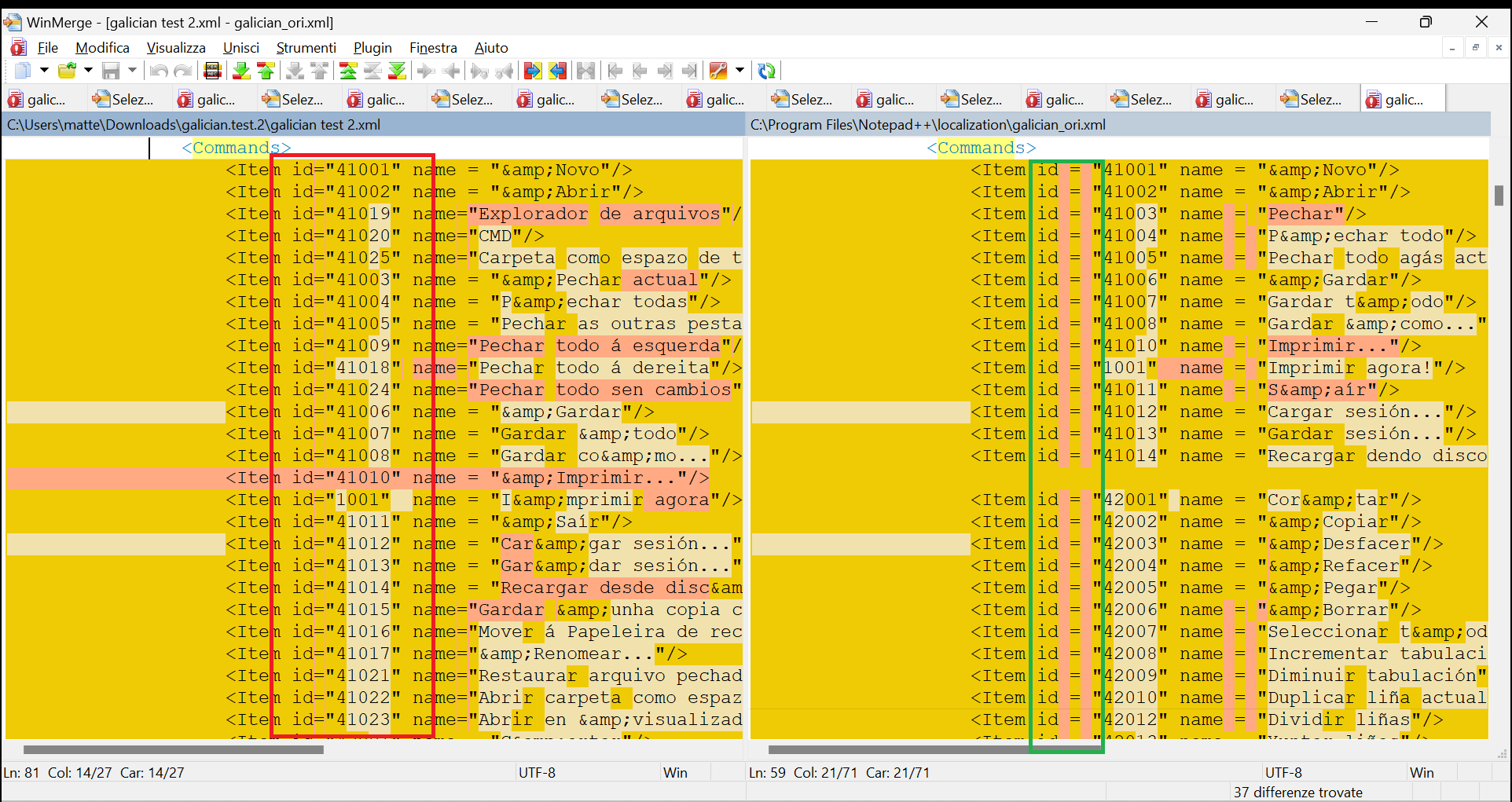The width and height of the screenshot is (1512, 802).
Task: Open the Save button dropdown arrow
Action: tap(132, 71)
